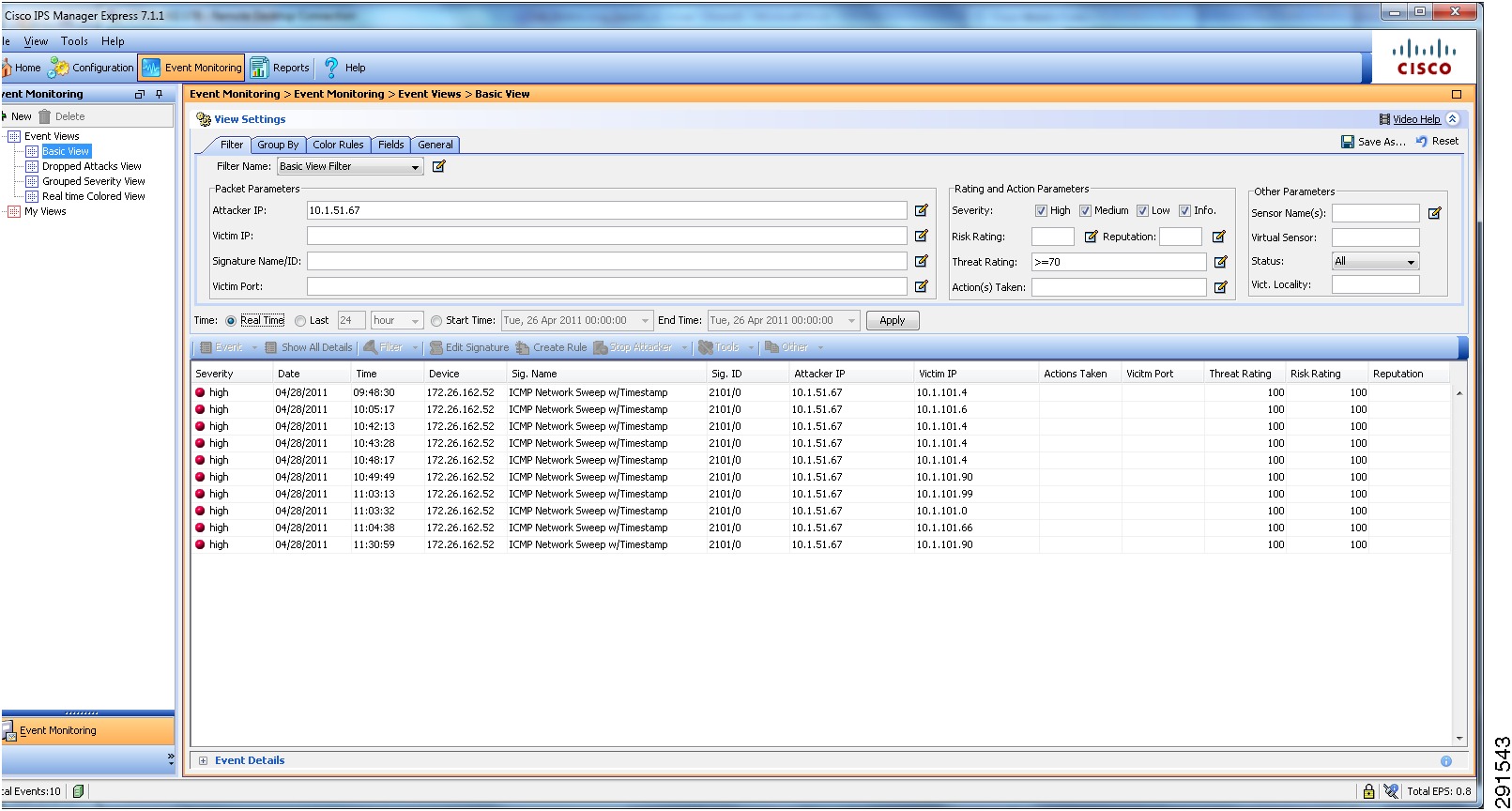
Task: Delete selected view via trash icon
Action: [44, 116]
